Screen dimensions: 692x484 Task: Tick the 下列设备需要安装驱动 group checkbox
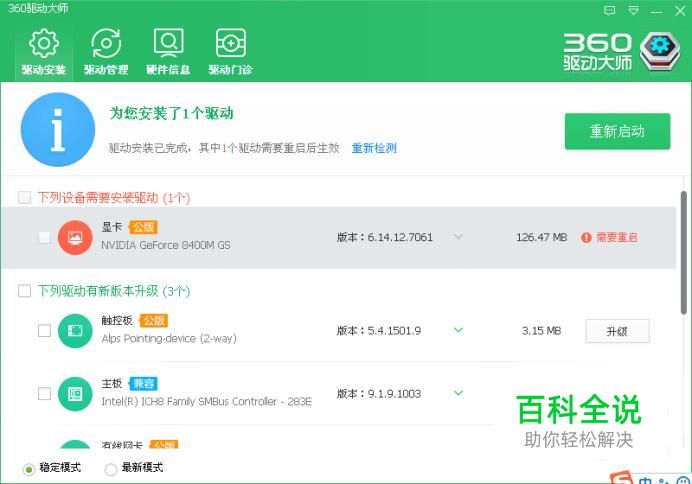coord(24,197)
